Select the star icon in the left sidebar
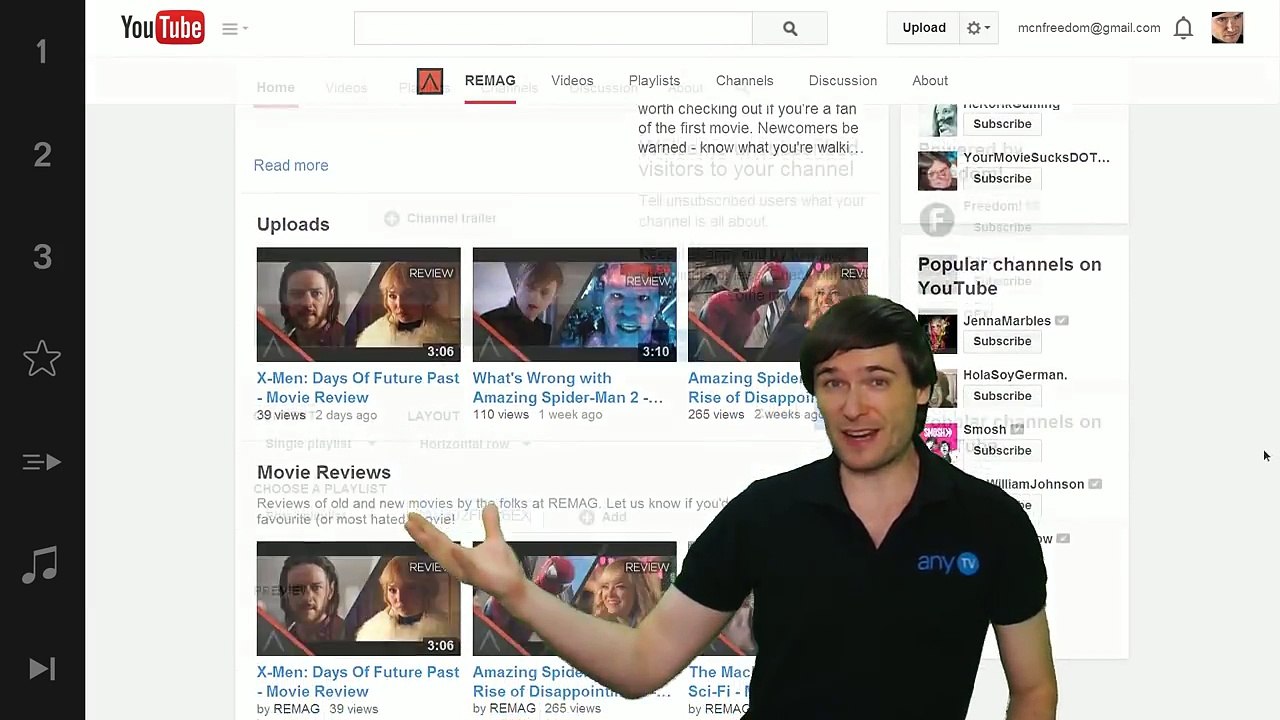Screen dimensions: 1280x720 click(x=42, y=358)
